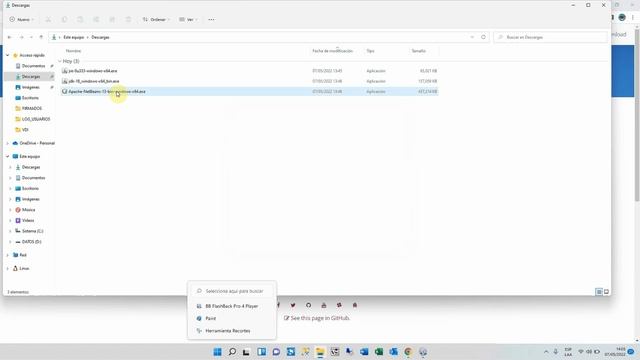The width and height of the screenshot is (640, 360).
Task: Click the Tipo column header
Action: click(370, 51)
